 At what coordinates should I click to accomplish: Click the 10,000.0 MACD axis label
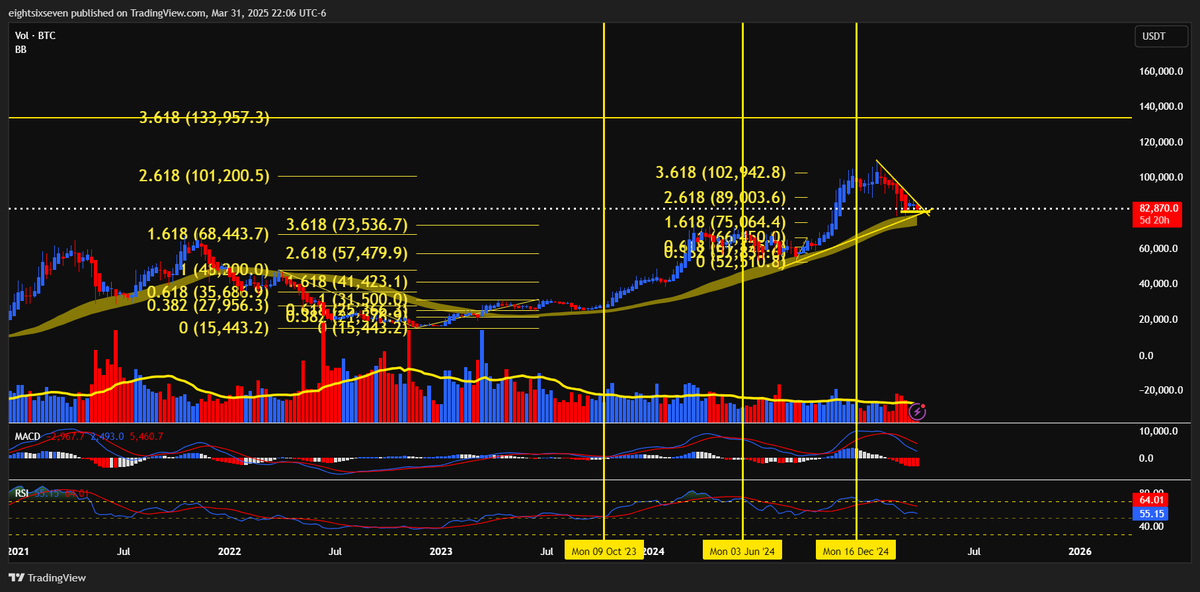point(1160,431)
